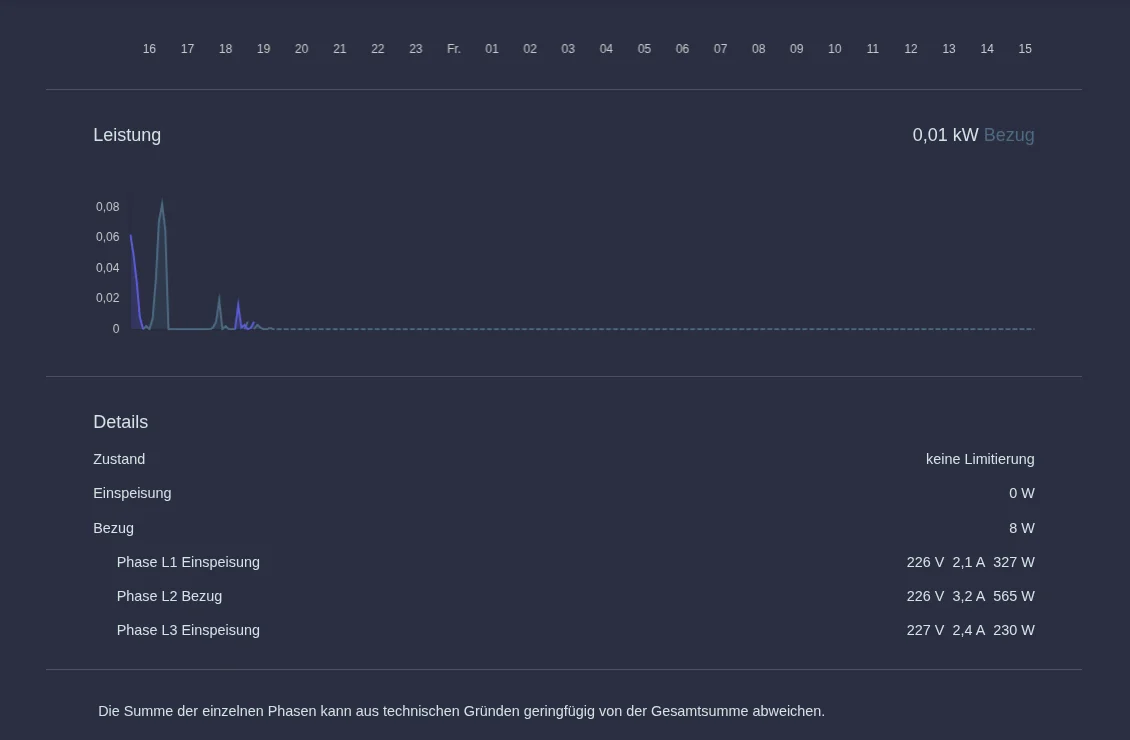Click the Phase L2 Bezug row
The height and width of the screenshot is (740, 1130).
pos(564,597)
